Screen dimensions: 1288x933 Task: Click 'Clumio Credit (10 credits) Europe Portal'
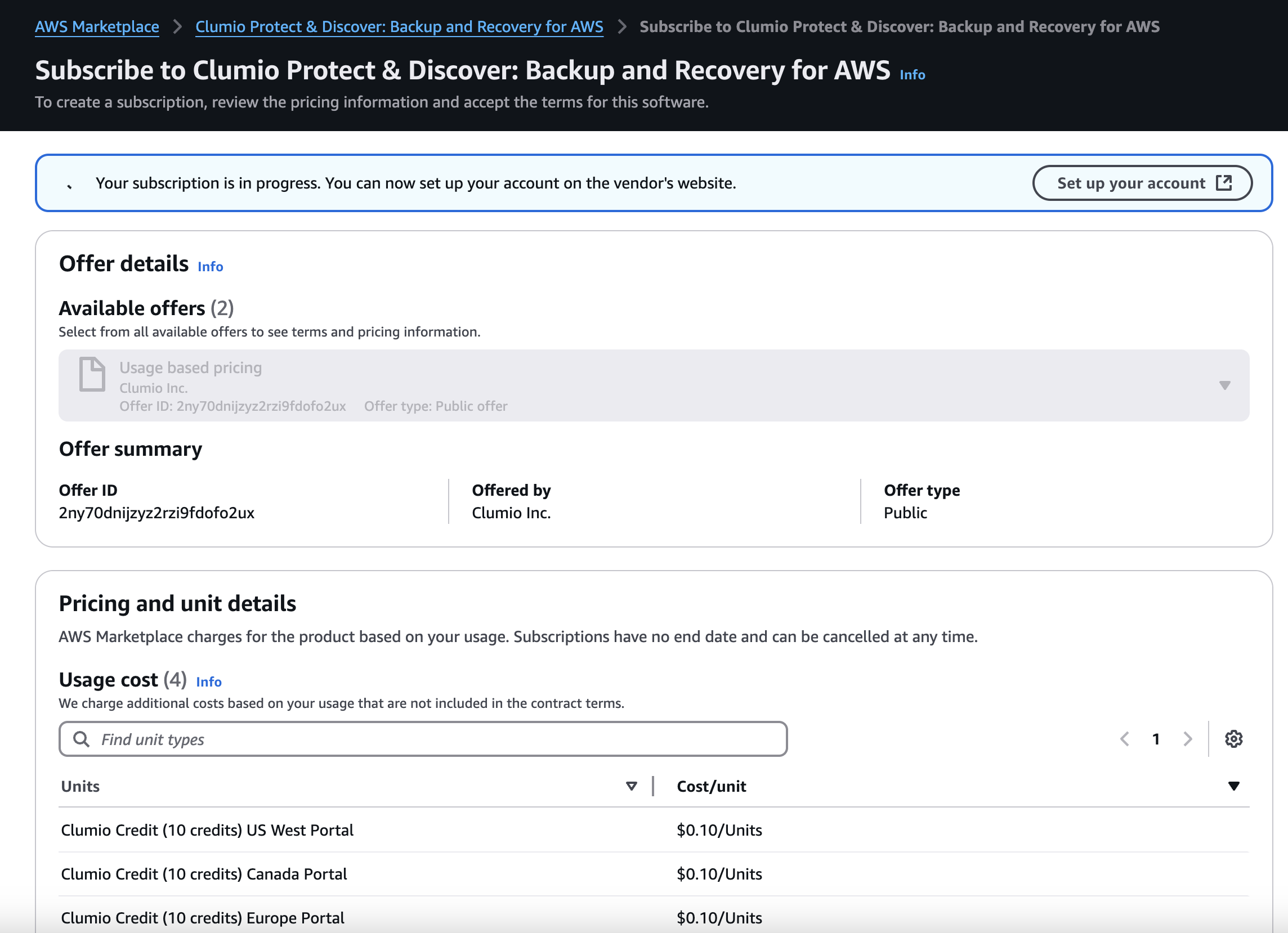click(x=203, y=918)
